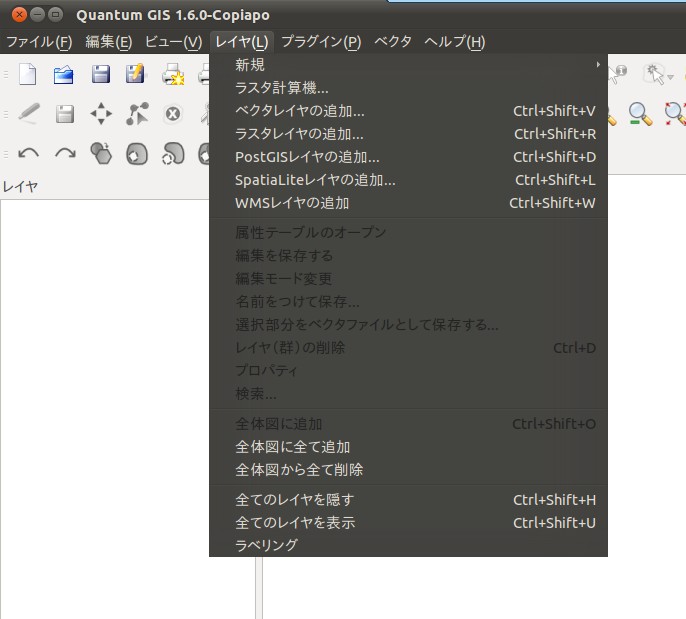Choose ベクタレイヤの追加... entry
The image size is (686, 619).
coord(408,111)
